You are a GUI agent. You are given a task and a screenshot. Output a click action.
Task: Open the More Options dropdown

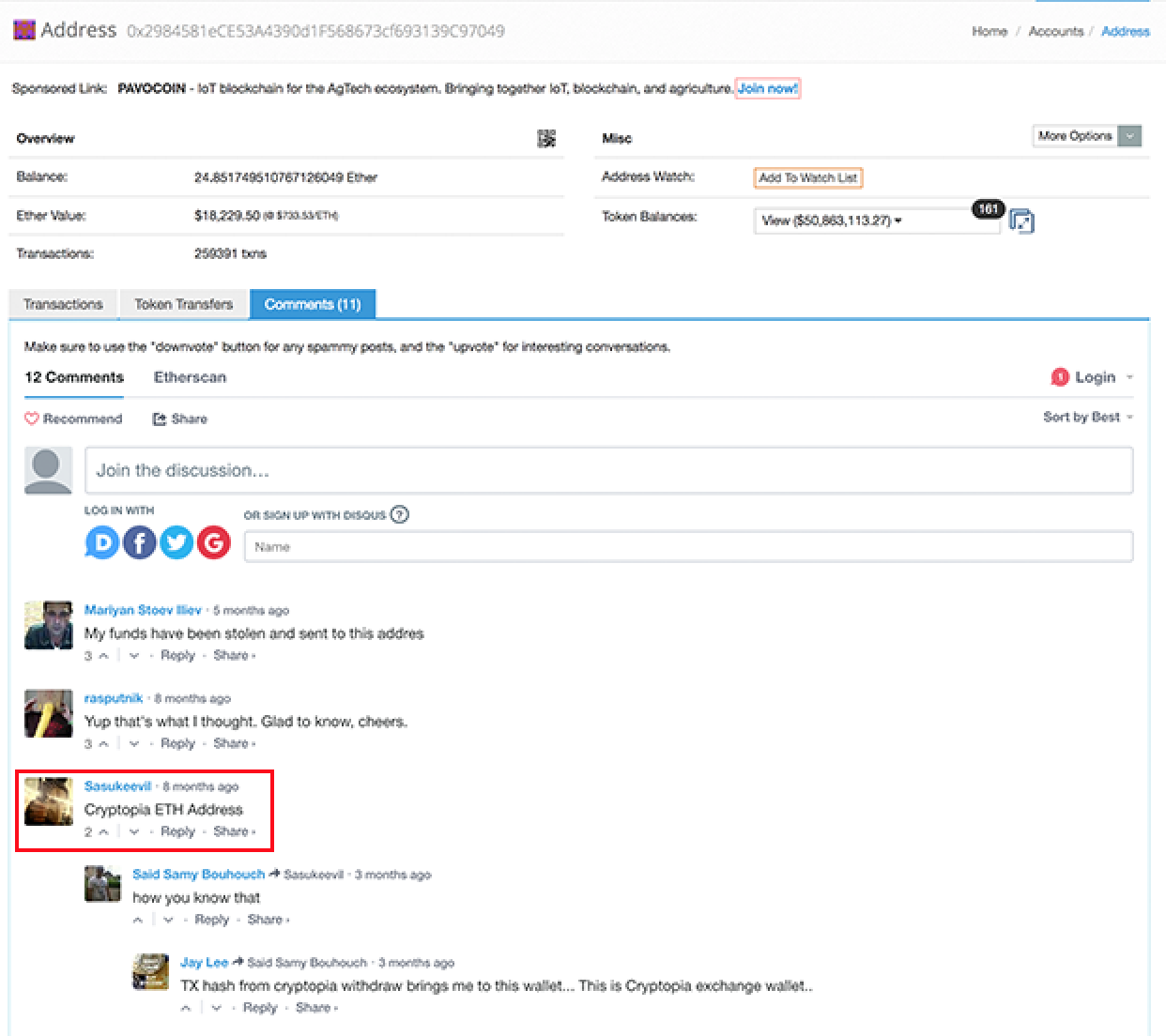pyautogui.click(x=1087, y=136)
